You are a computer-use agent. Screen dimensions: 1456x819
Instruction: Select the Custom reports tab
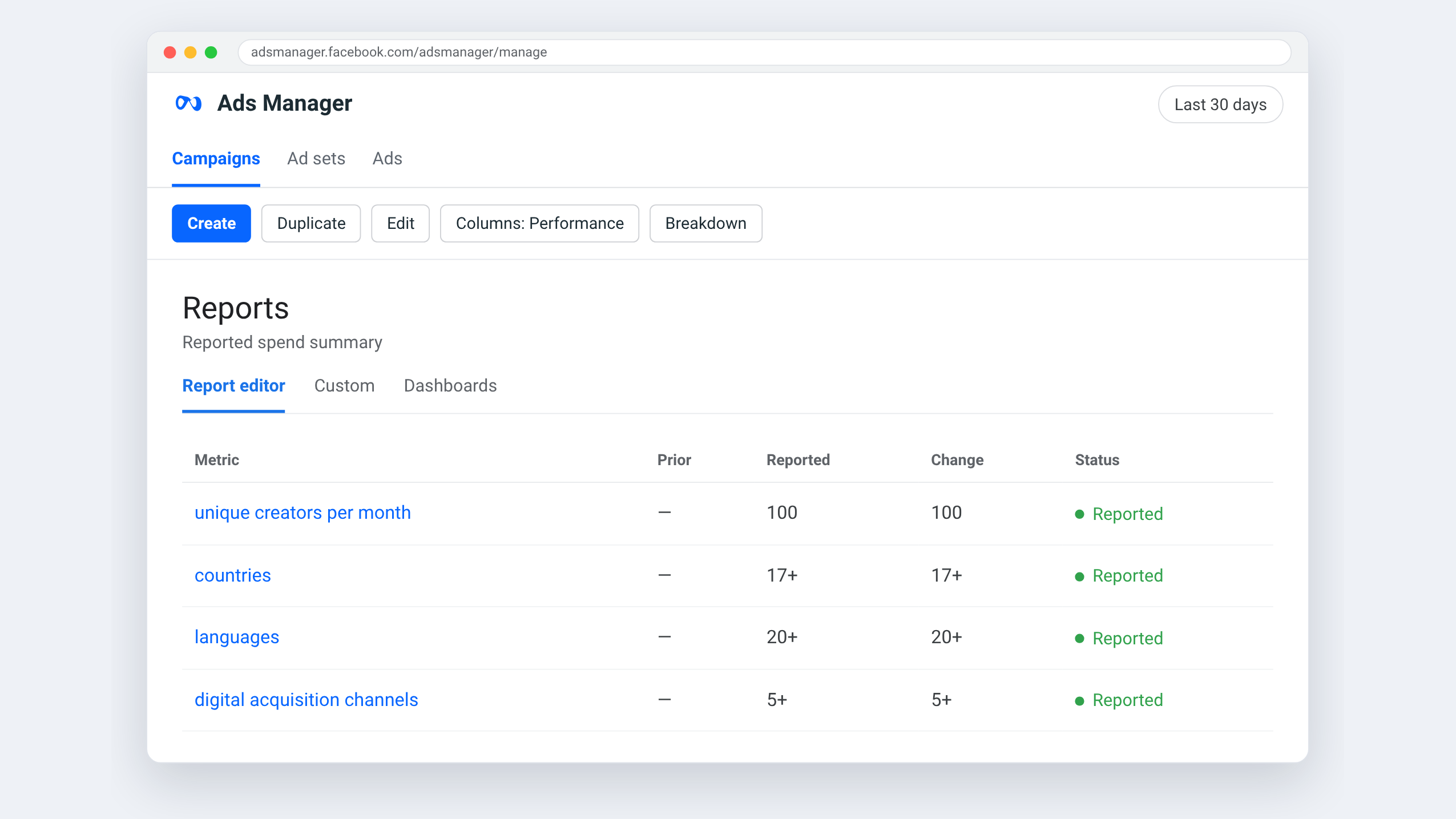pos(344,386)
